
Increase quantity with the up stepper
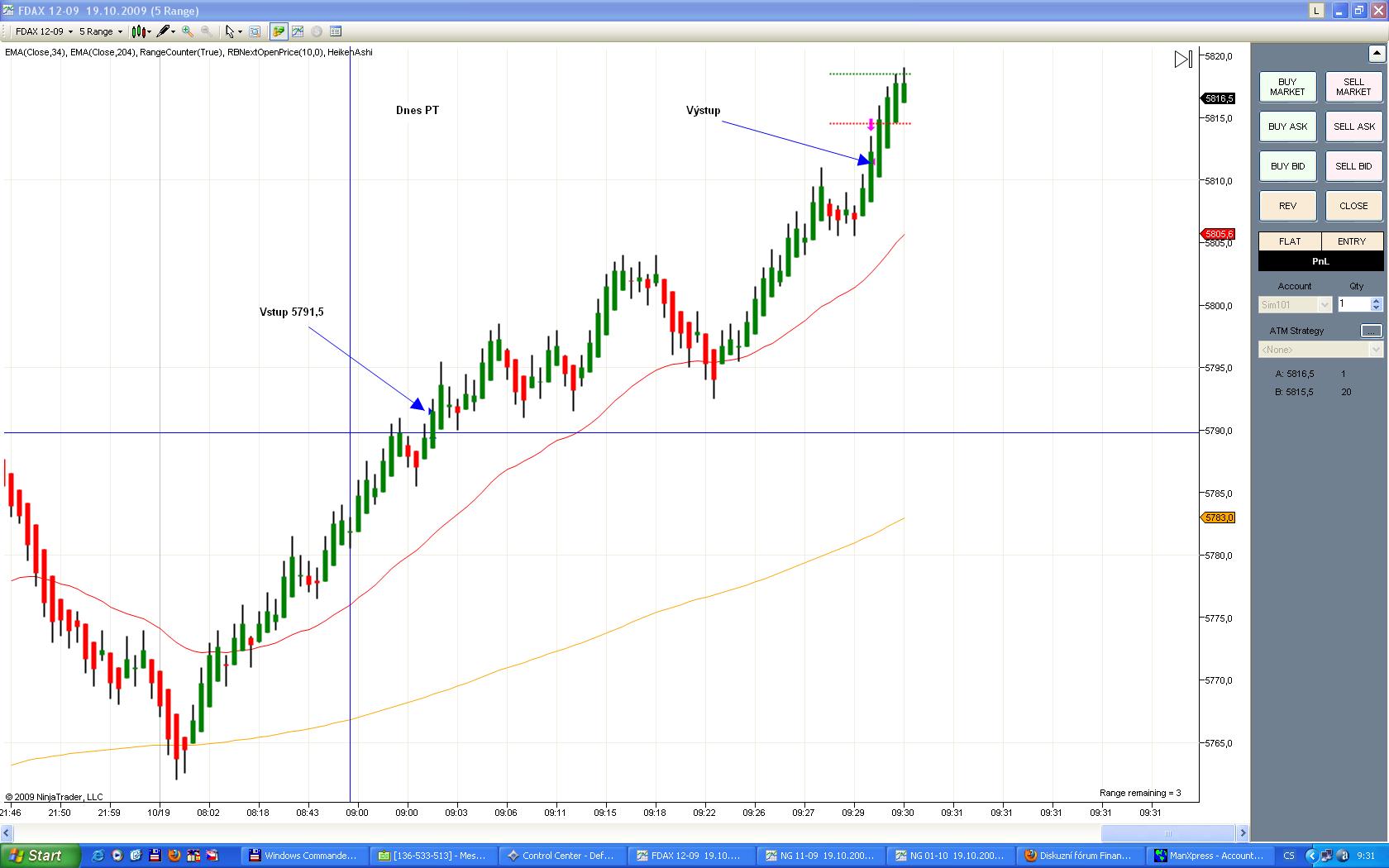coord(1377,301)
